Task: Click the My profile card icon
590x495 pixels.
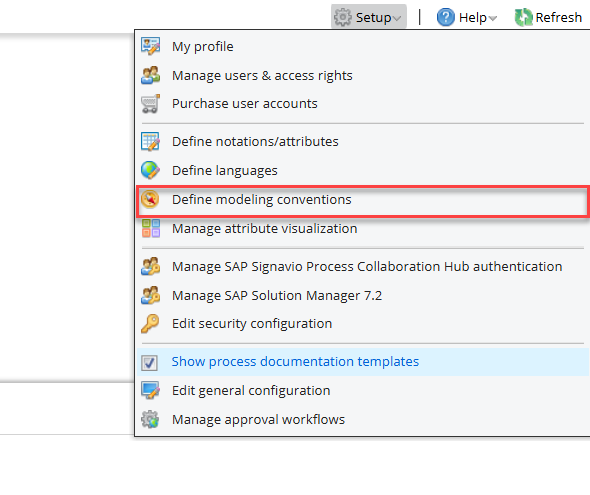Action: point(151,46)
